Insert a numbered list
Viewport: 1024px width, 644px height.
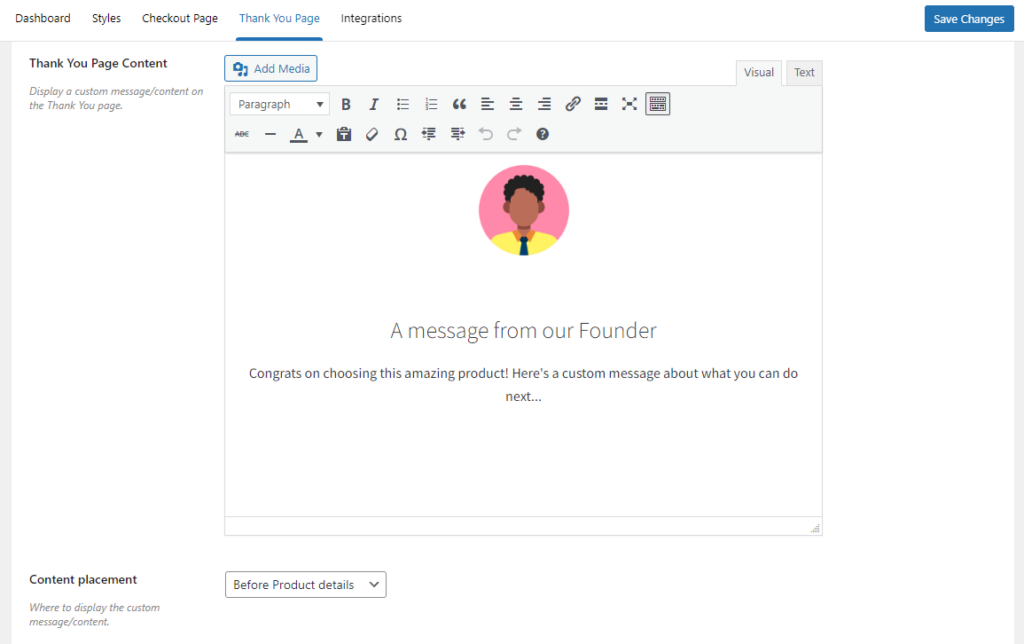pyautogui.click(x=430, y=103)
